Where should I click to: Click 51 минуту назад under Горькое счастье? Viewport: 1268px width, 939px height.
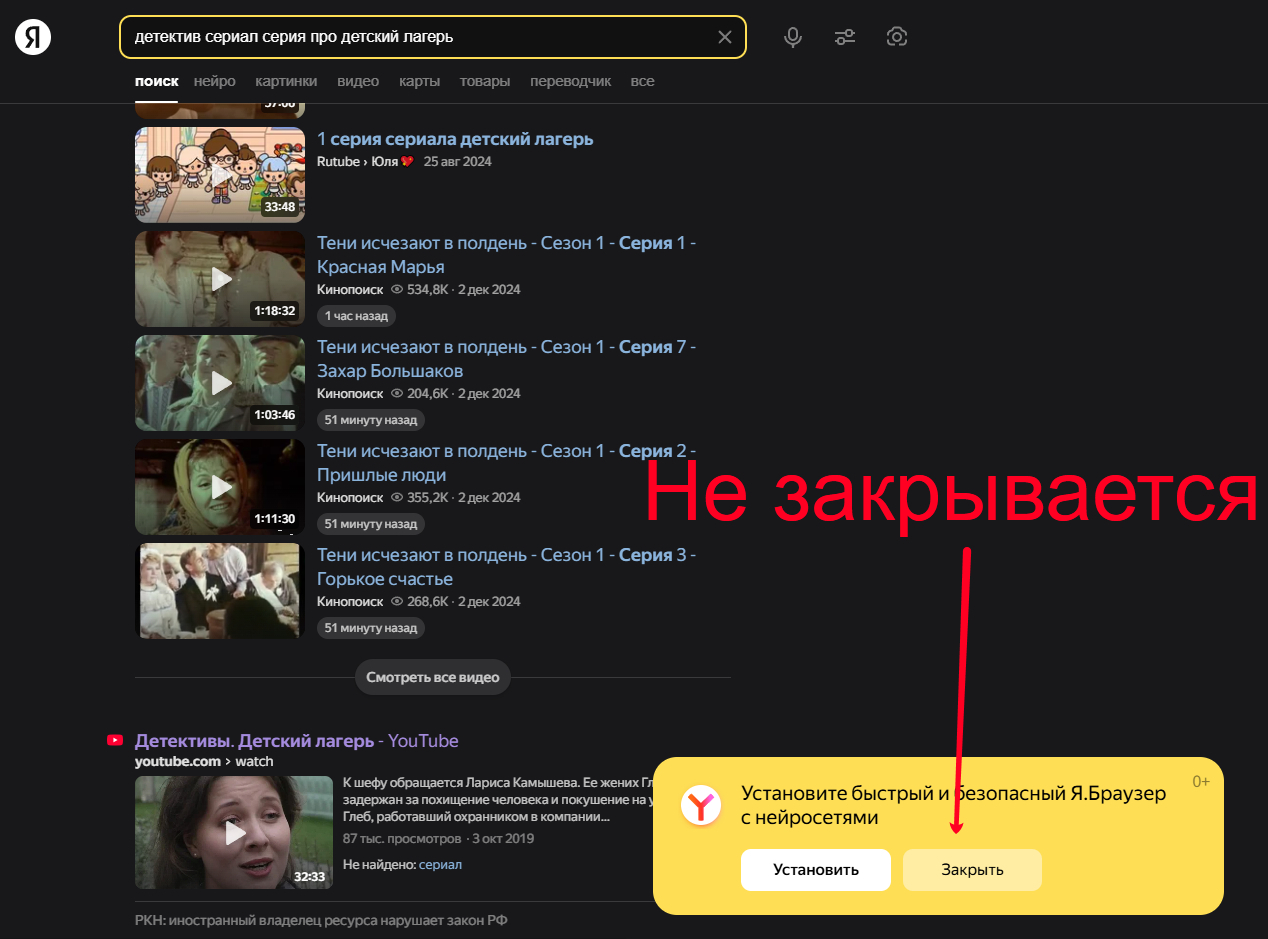tap(371, 627)
